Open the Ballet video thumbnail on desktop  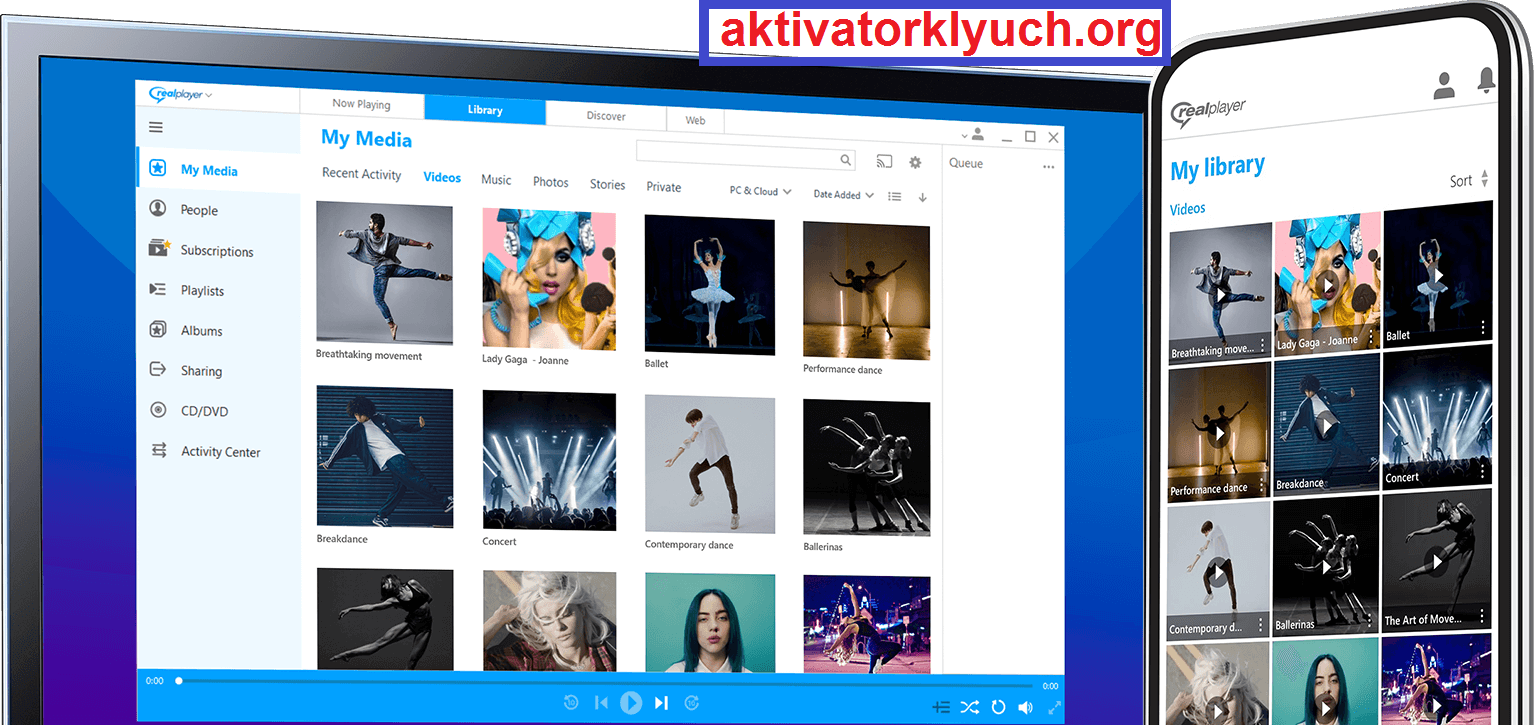click(710, 285)
